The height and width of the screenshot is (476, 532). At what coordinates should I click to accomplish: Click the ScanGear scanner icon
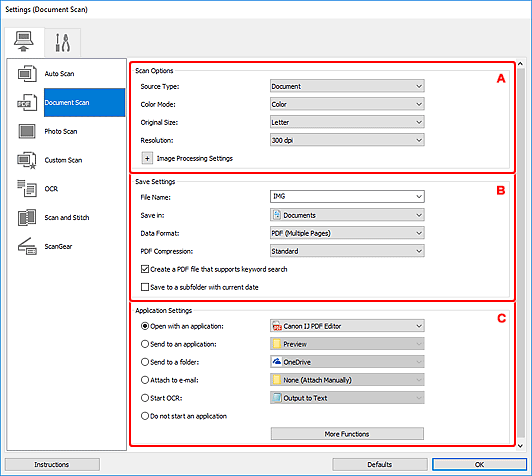[27, 246]
